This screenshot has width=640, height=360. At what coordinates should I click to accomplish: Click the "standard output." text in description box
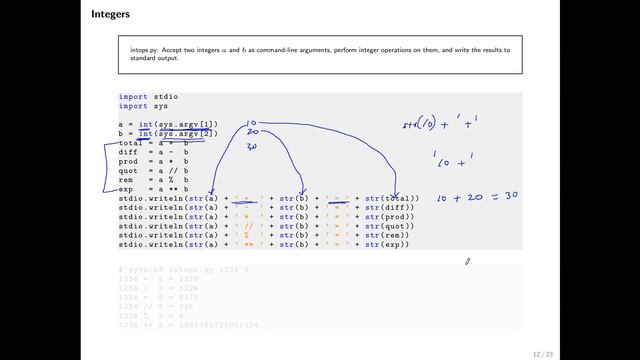[x=154, y=58]
